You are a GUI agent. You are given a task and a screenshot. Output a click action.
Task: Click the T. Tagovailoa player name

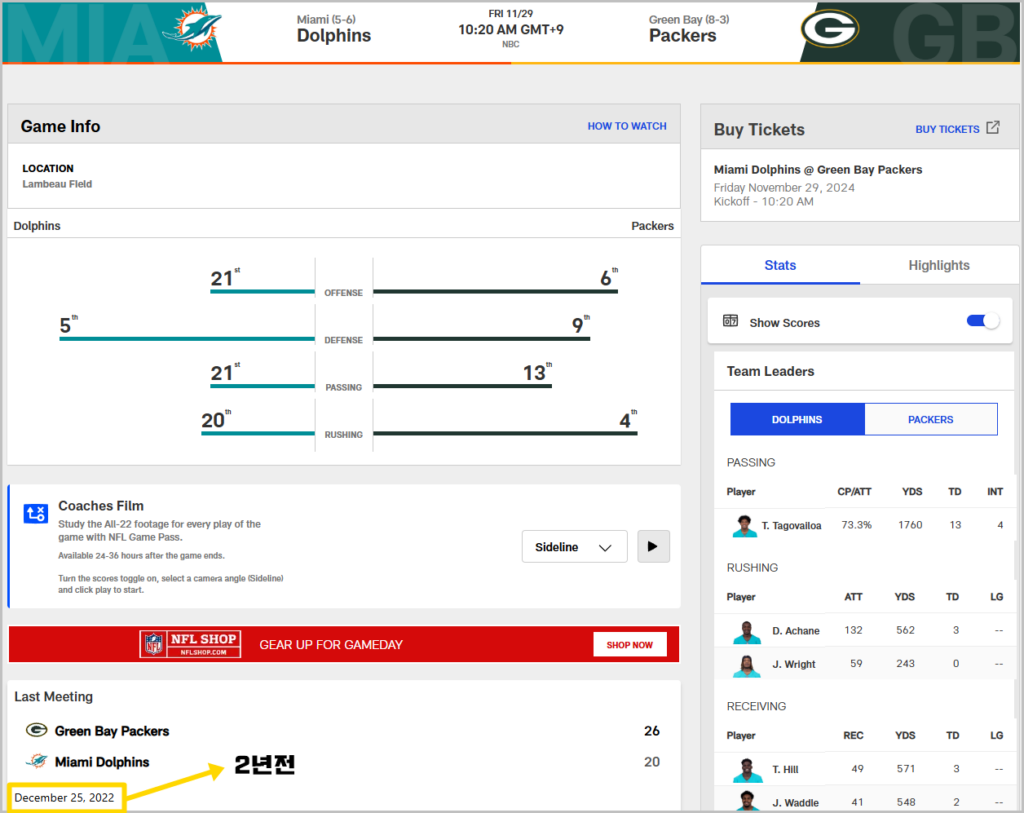[792, 526]
